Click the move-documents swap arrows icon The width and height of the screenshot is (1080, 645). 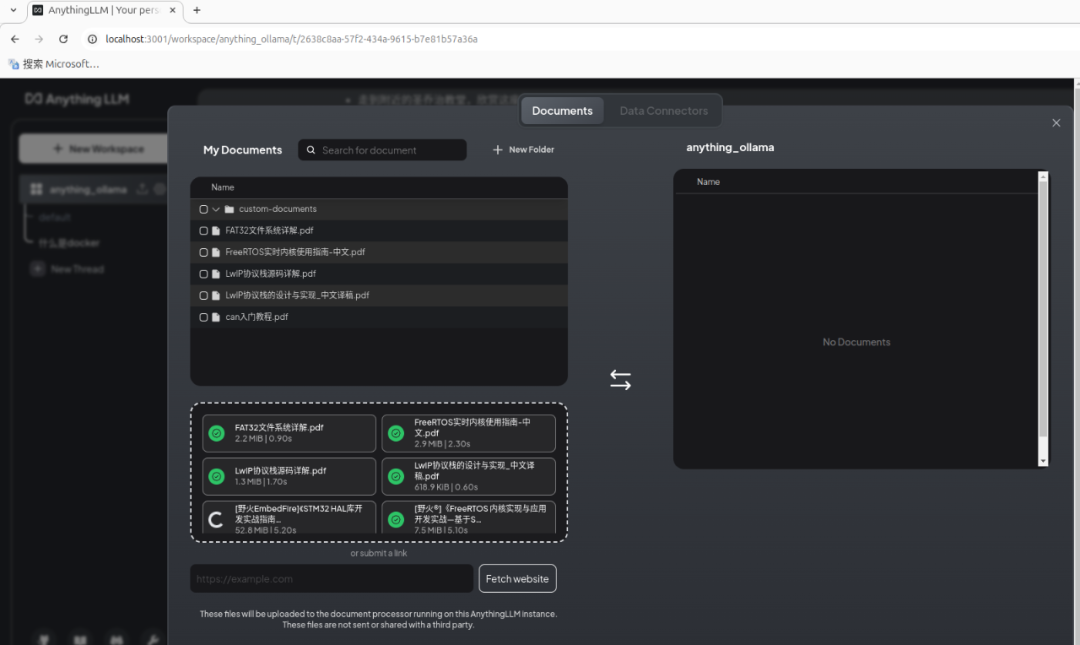coord(620,380)
